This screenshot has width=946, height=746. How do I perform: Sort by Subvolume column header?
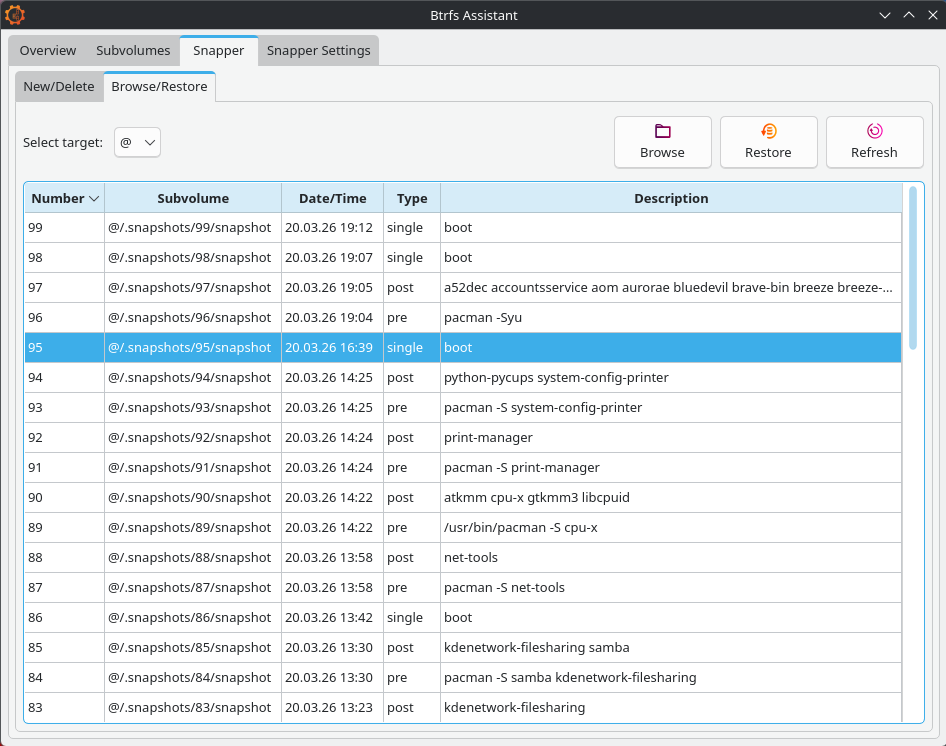click(193, 198)
